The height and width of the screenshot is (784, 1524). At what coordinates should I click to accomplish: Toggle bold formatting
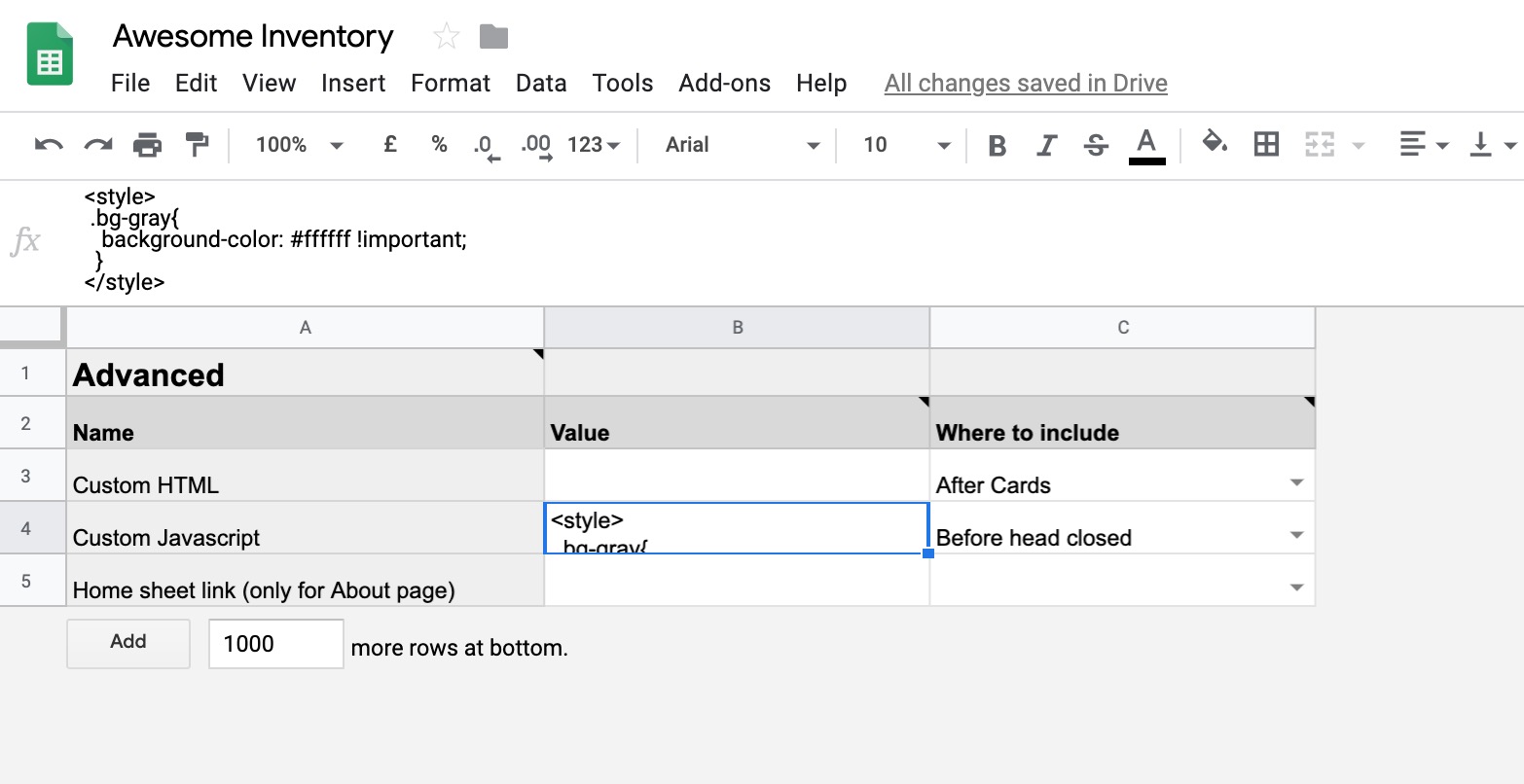997,145
